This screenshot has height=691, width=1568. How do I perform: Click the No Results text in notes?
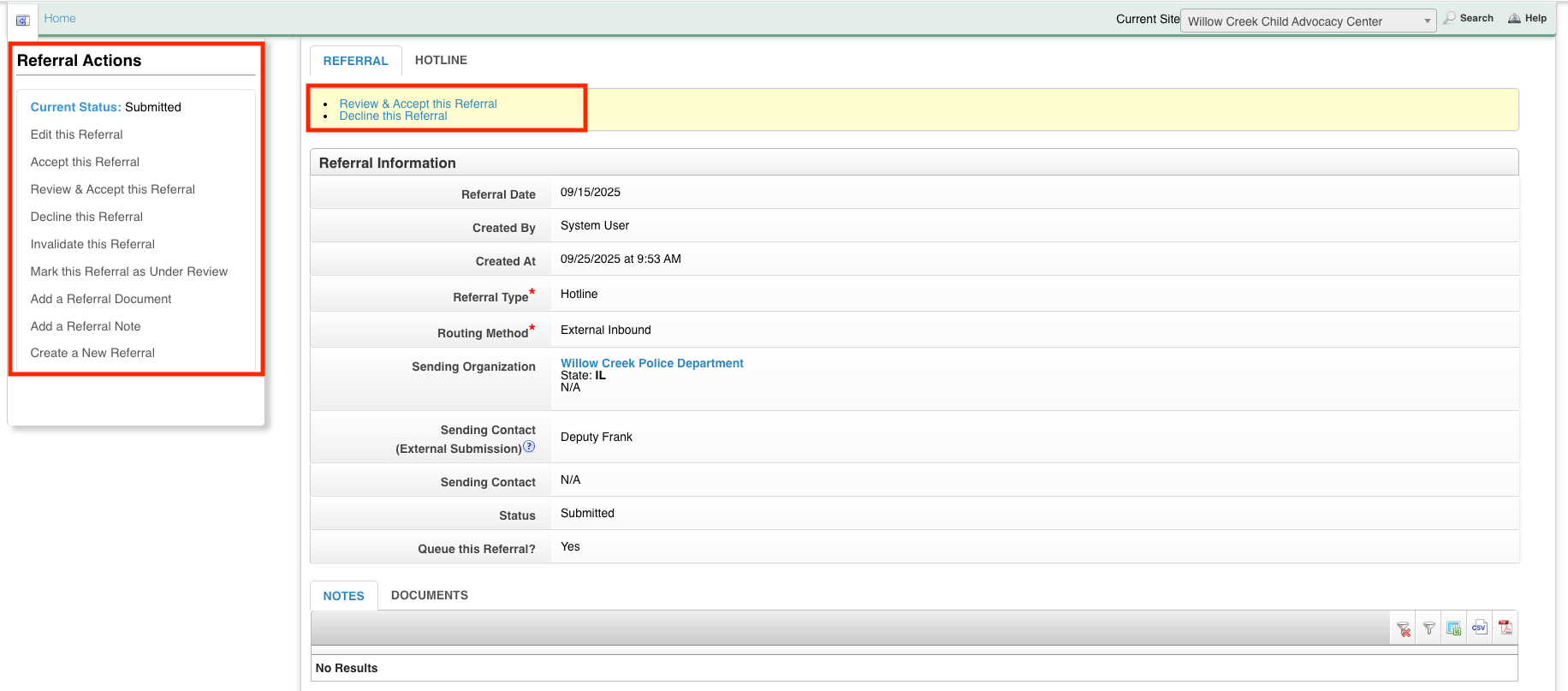point(346,668)
